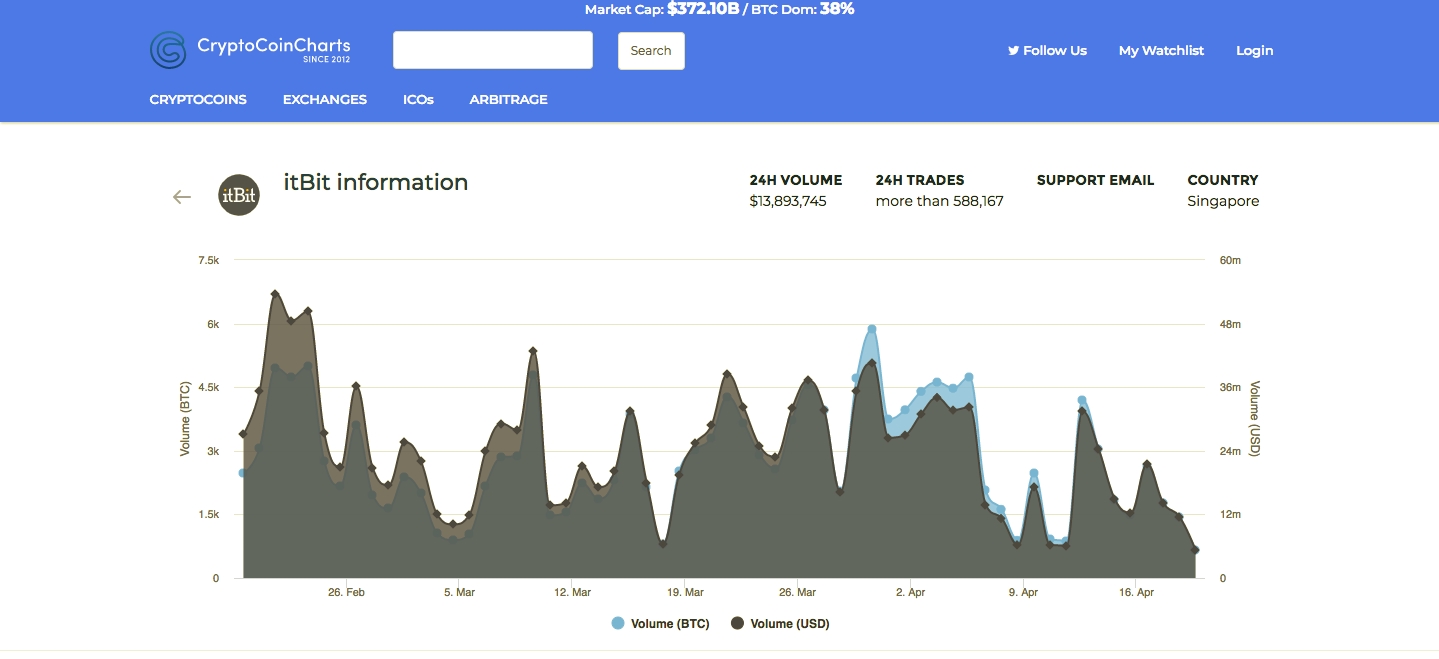Click the highest USD volume peak data point
Image resolution: width=1439 pixels, height=659 pixels.
point(275,294)
